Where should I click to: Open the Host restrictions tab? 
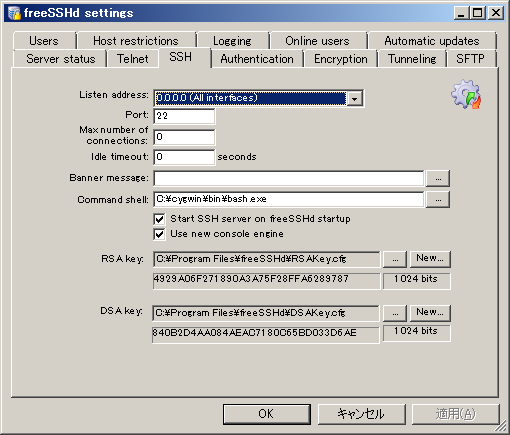click(136, 41)
